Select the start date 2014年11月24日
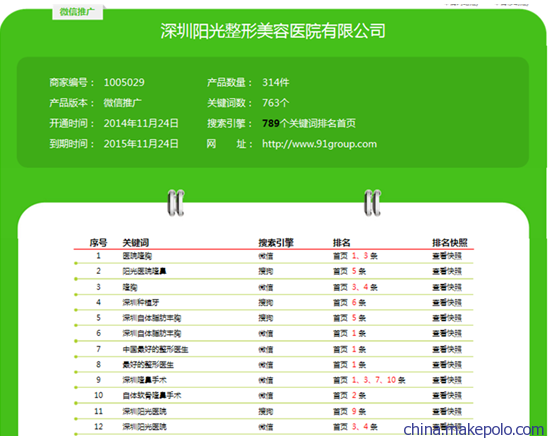This screenshot has width=549, height=438. 141,123
